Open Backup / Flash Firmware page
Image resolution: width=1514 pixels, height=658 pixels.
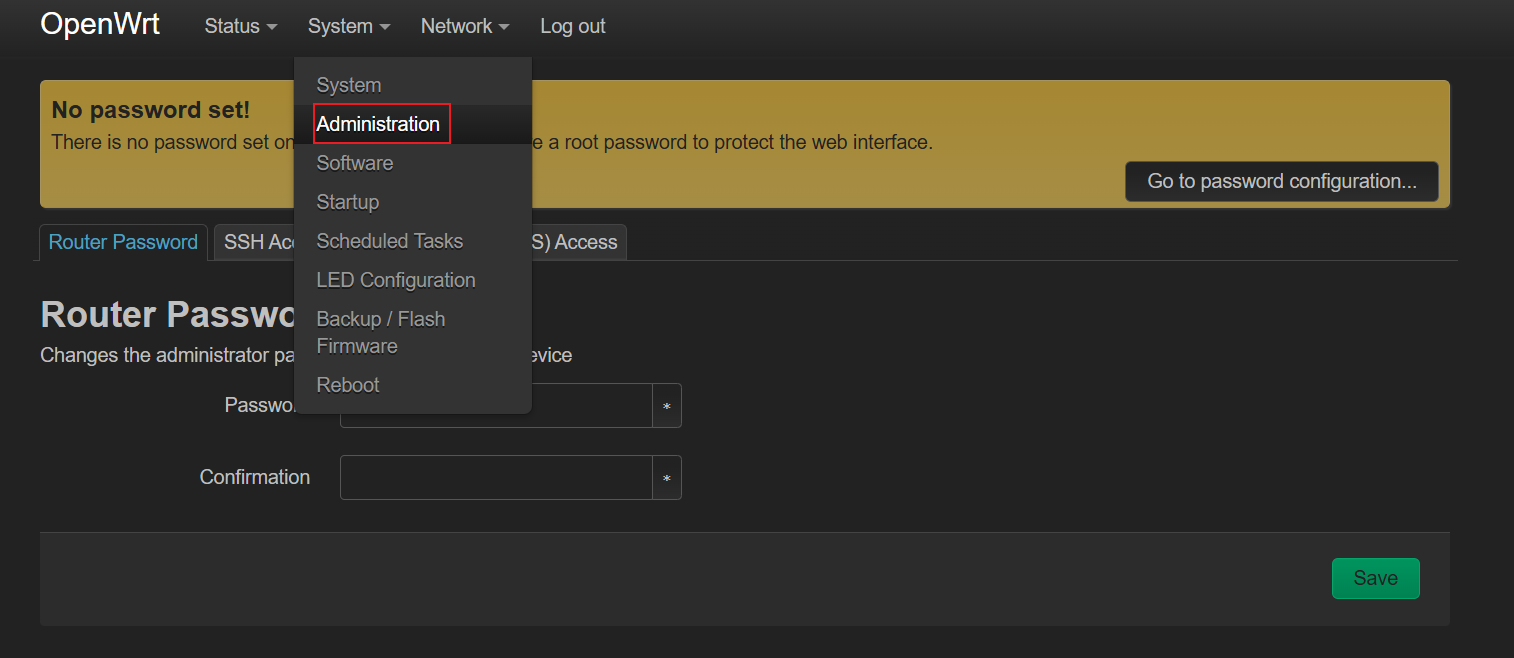coord(380,332)
